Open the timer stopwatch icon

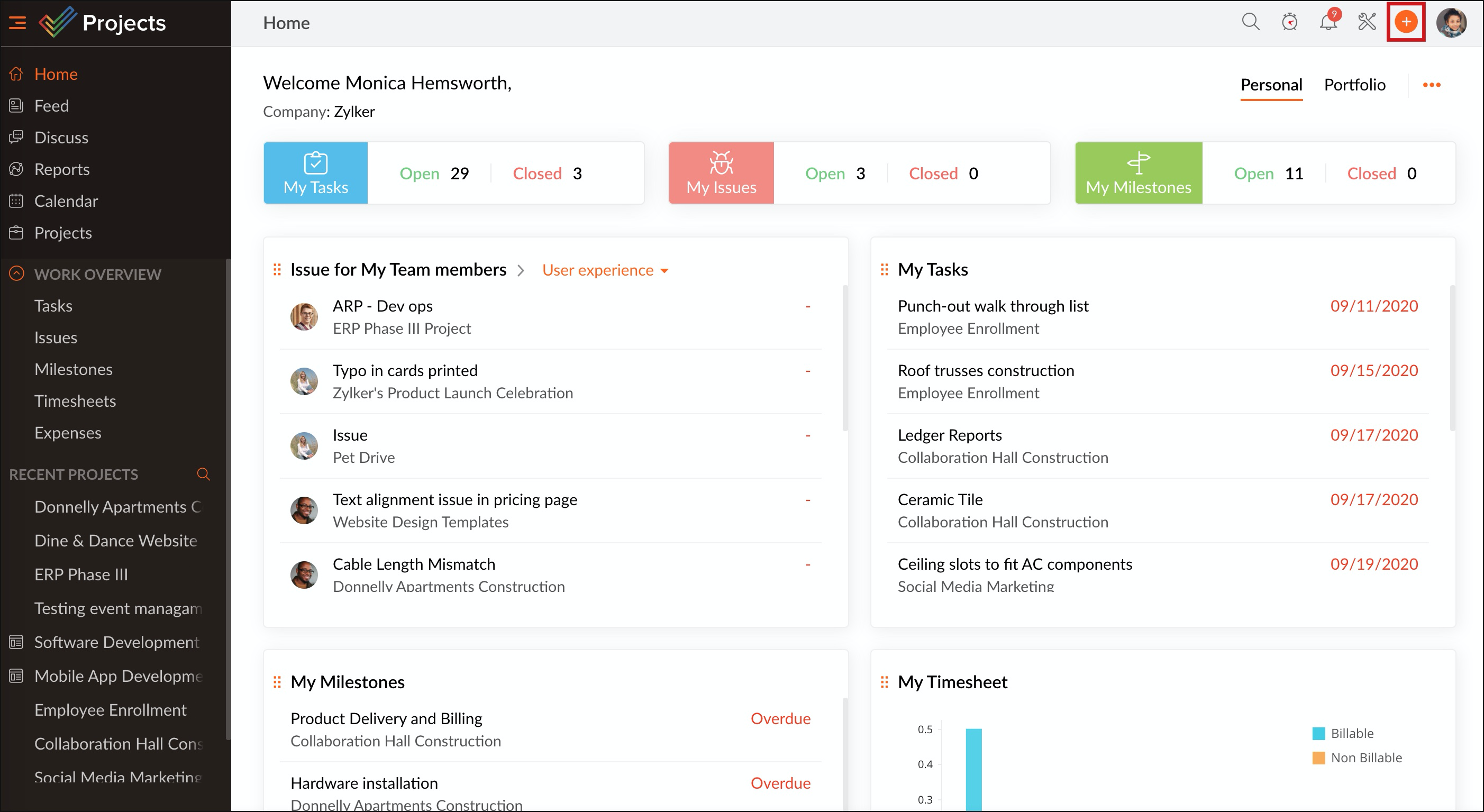click(1289, 22)
